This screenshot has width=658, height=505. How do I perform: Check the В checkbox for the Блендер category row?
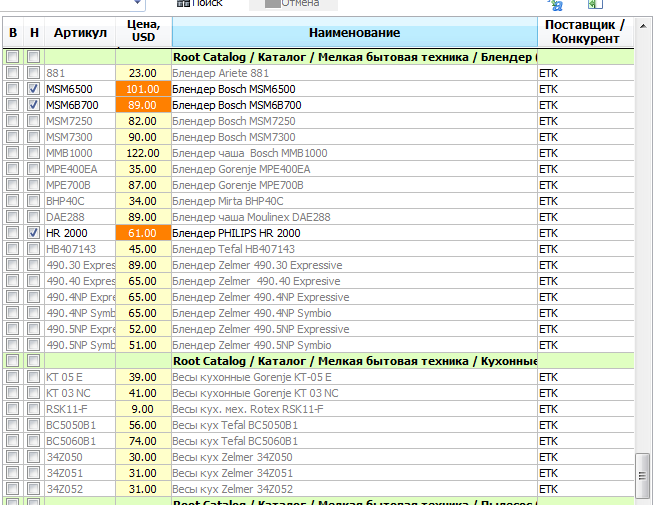[x=13, y=57]
